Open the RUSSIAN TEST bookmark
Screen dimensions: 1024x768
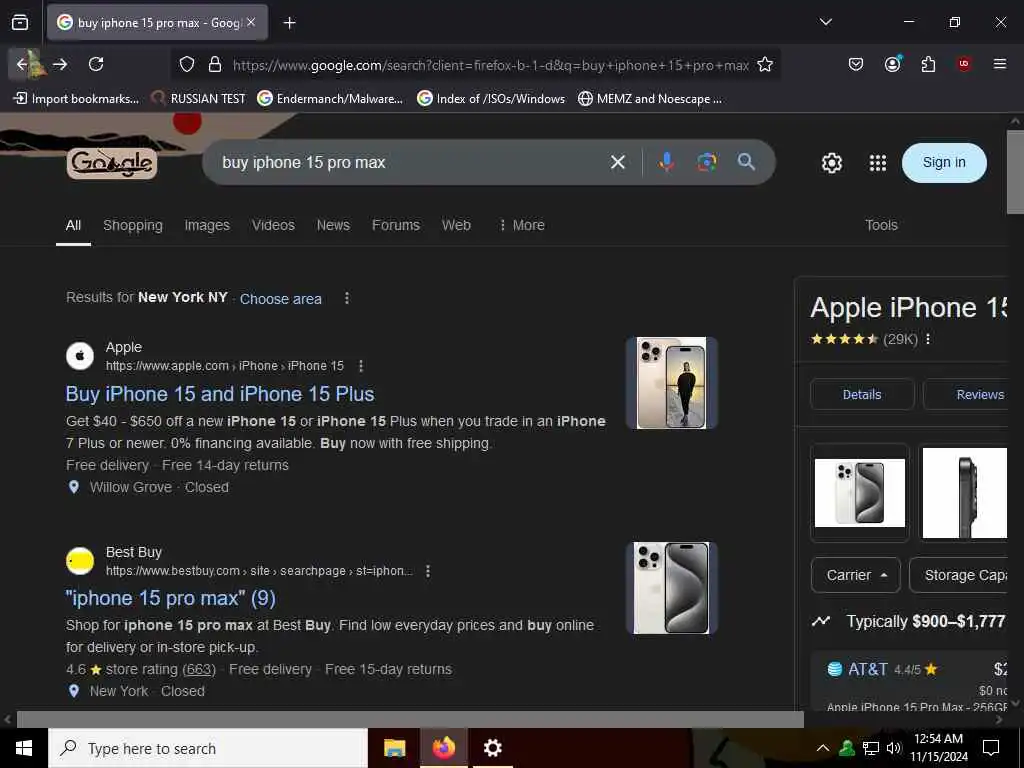[199, 99]
